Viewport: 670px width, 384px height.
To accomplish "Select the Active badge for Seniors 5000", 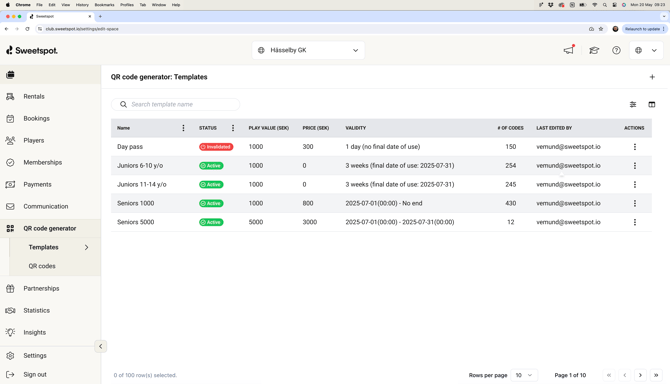I will tap(211, 222).
